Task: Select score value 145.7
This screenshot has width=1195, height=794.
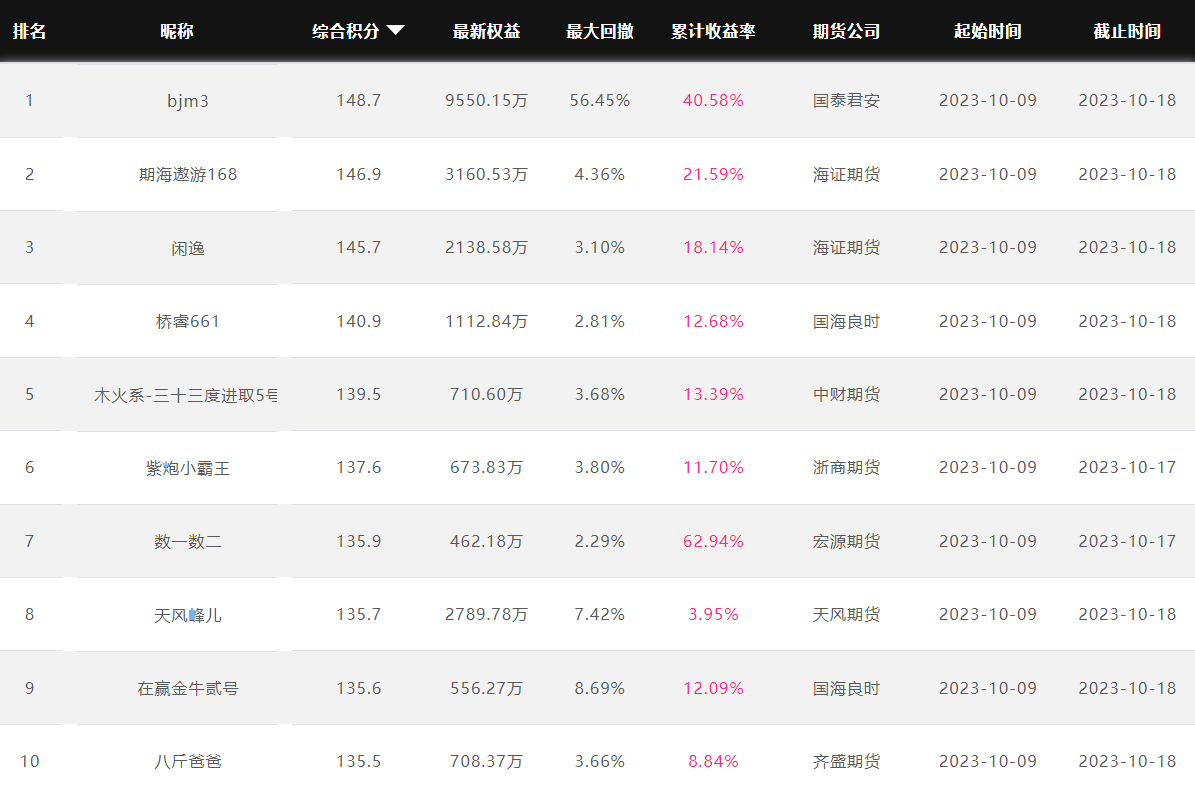Action: pyautogui.click(x=358, y=248)
